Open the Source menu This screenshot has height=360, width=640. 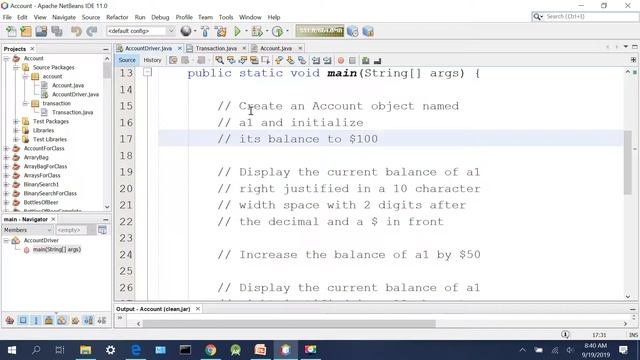[x=91, y=17]
